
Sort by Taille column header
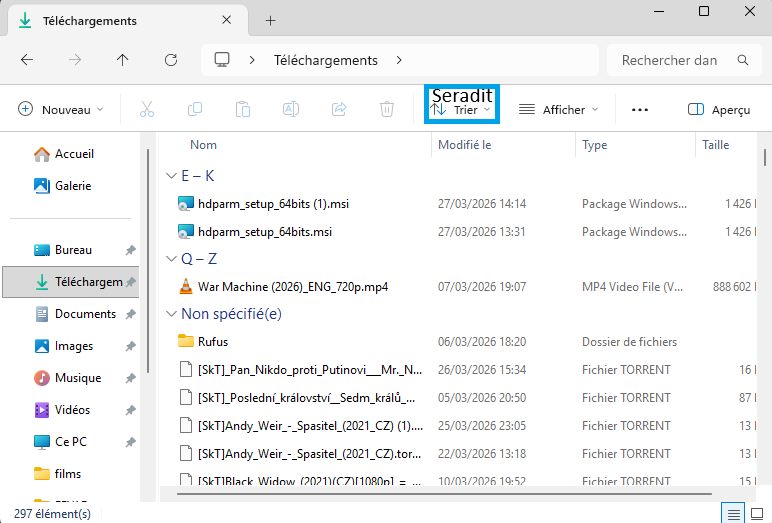tap(715, 145)
